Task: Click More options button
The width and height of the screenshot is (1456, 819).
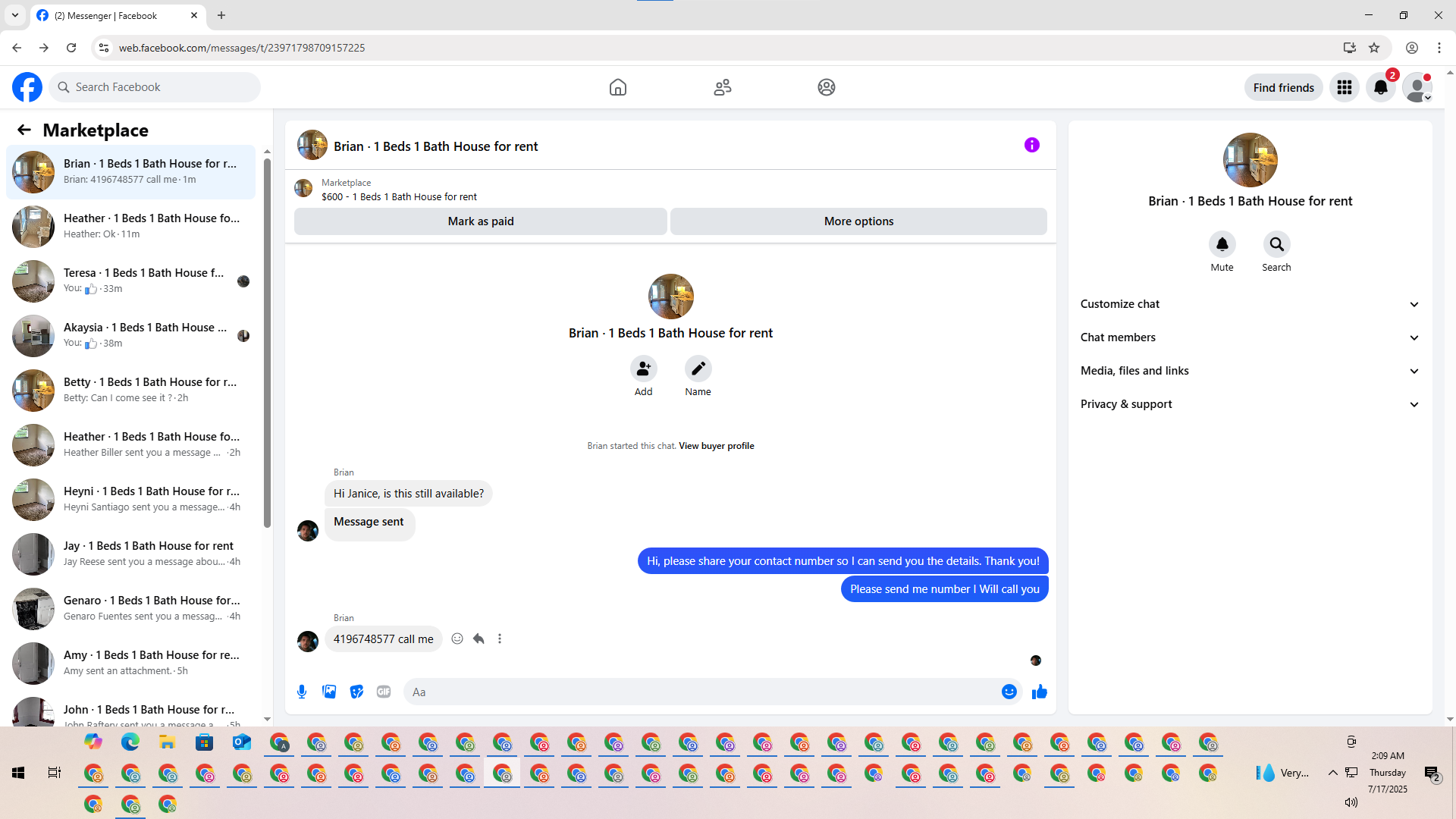Action: pyautogui.click(x=858, y=221)
